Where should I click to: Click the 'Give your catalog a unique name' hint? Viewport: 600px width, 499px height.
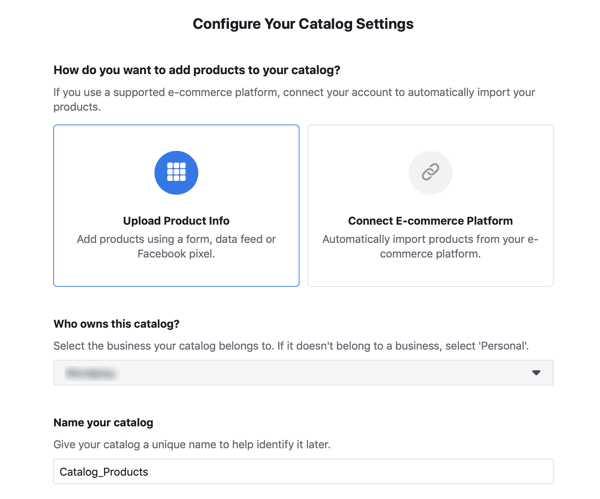point(192,445)
